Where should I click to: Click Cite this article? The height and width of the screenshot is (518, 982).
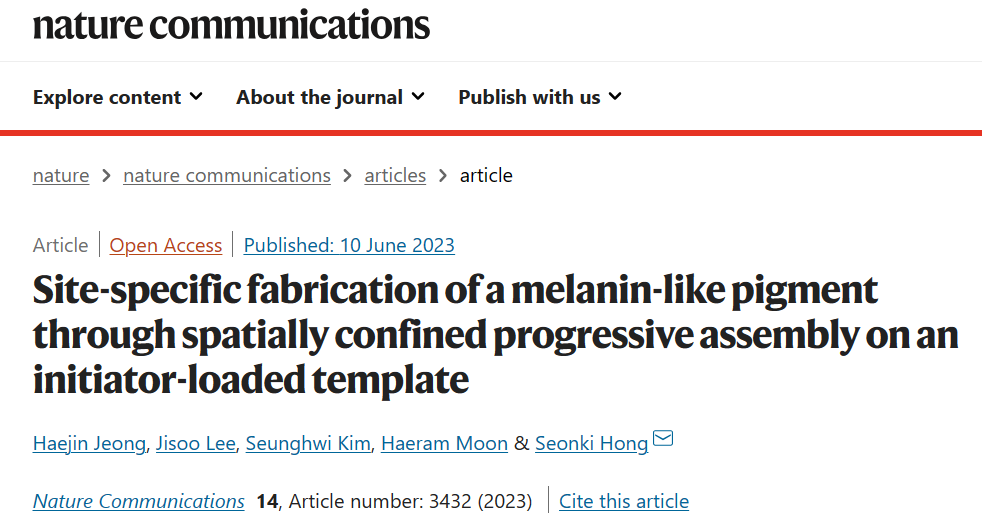point(624,501)
